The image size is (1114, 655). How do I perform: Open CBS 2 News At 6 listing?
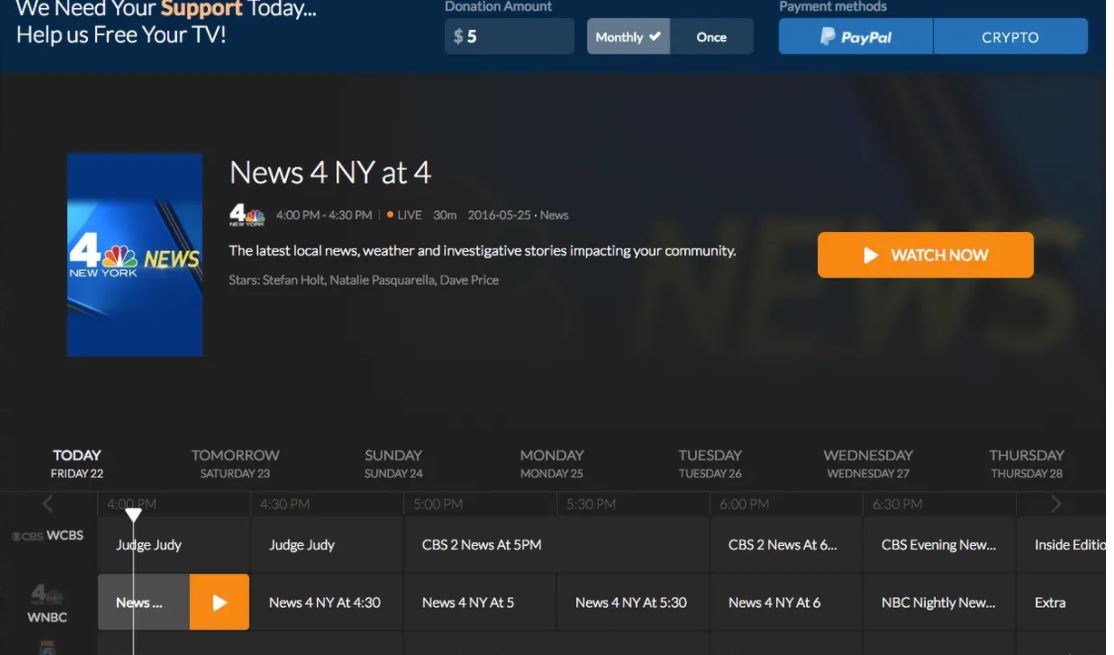(786, 545)
